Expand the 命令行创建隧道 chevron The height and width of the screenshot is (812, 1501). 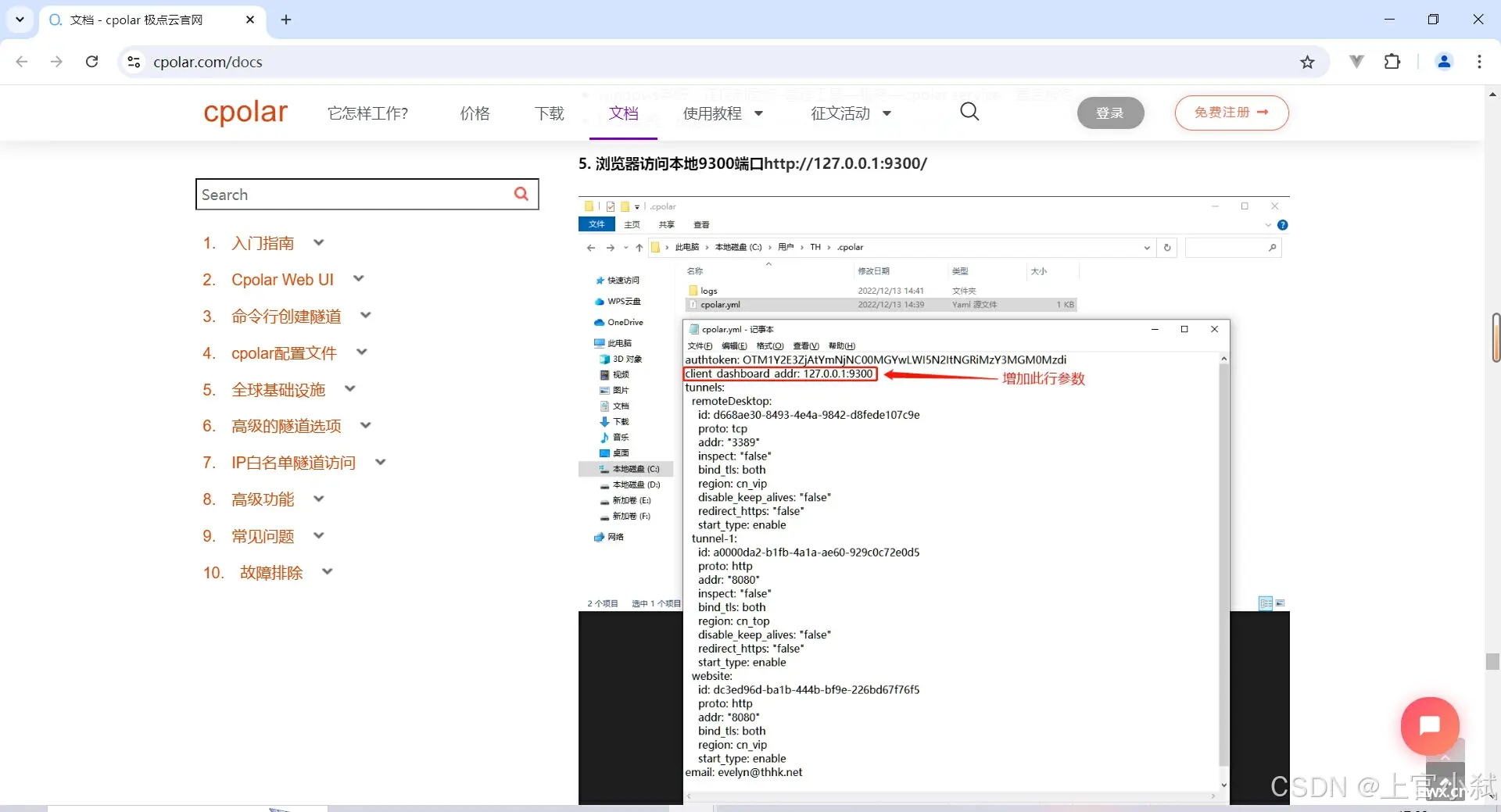[x=365, y=315]
